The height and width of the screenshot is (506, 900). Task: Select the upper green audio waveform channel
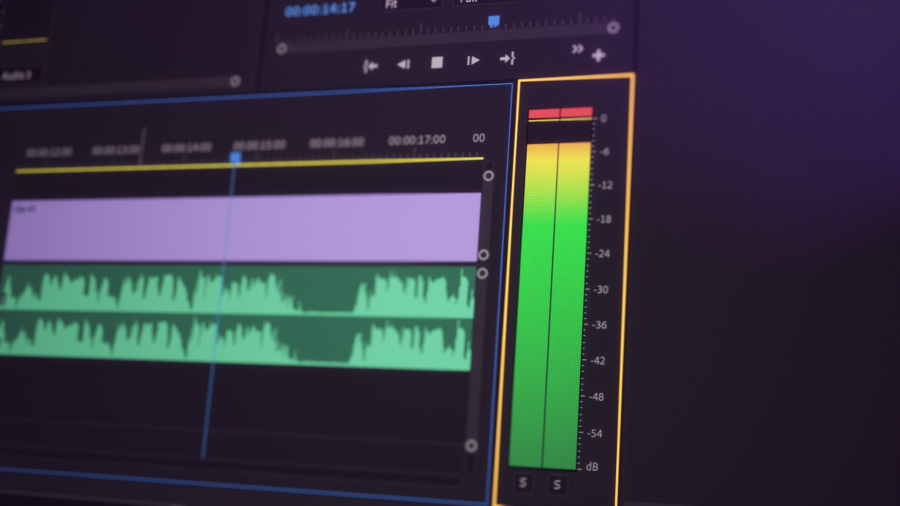(x=238, y=292)
